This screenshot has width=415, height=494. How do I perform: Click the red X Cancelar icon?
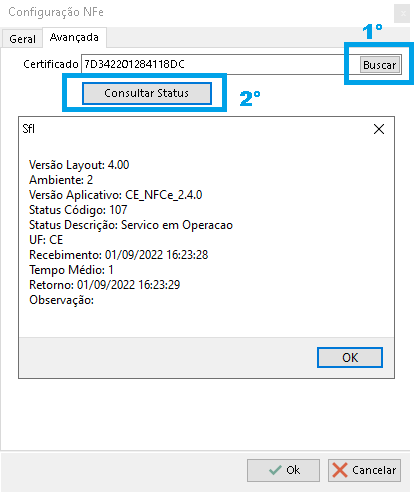click(x=340, y=470)
